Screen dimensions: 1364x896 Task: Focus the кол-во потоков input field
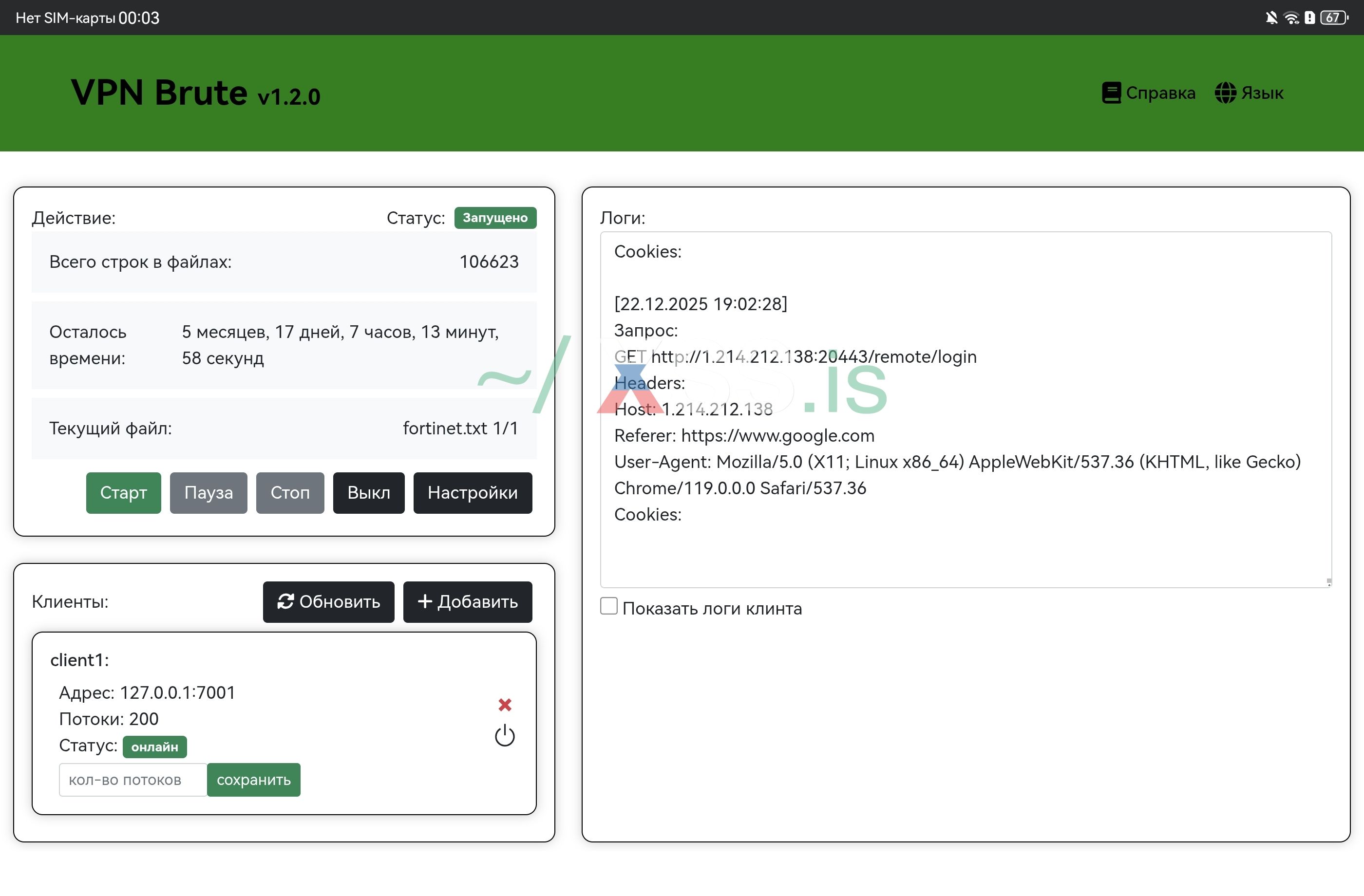point(133,780)
